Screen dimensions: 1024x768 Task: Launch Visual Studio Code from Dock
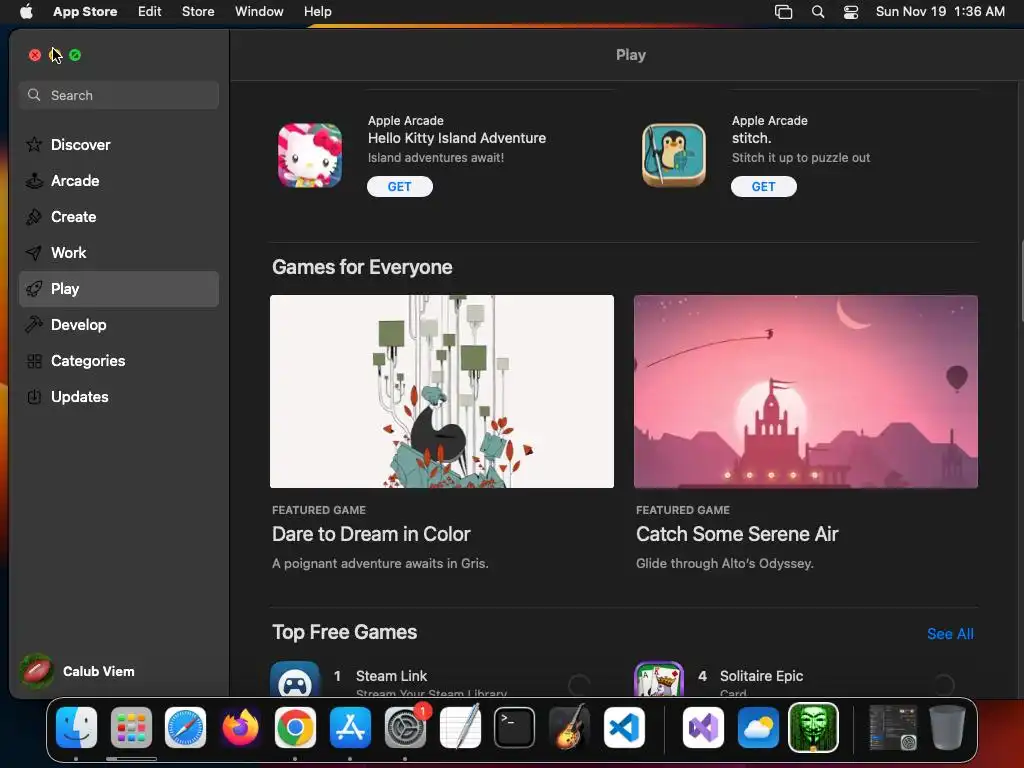(x=624, y=728)
